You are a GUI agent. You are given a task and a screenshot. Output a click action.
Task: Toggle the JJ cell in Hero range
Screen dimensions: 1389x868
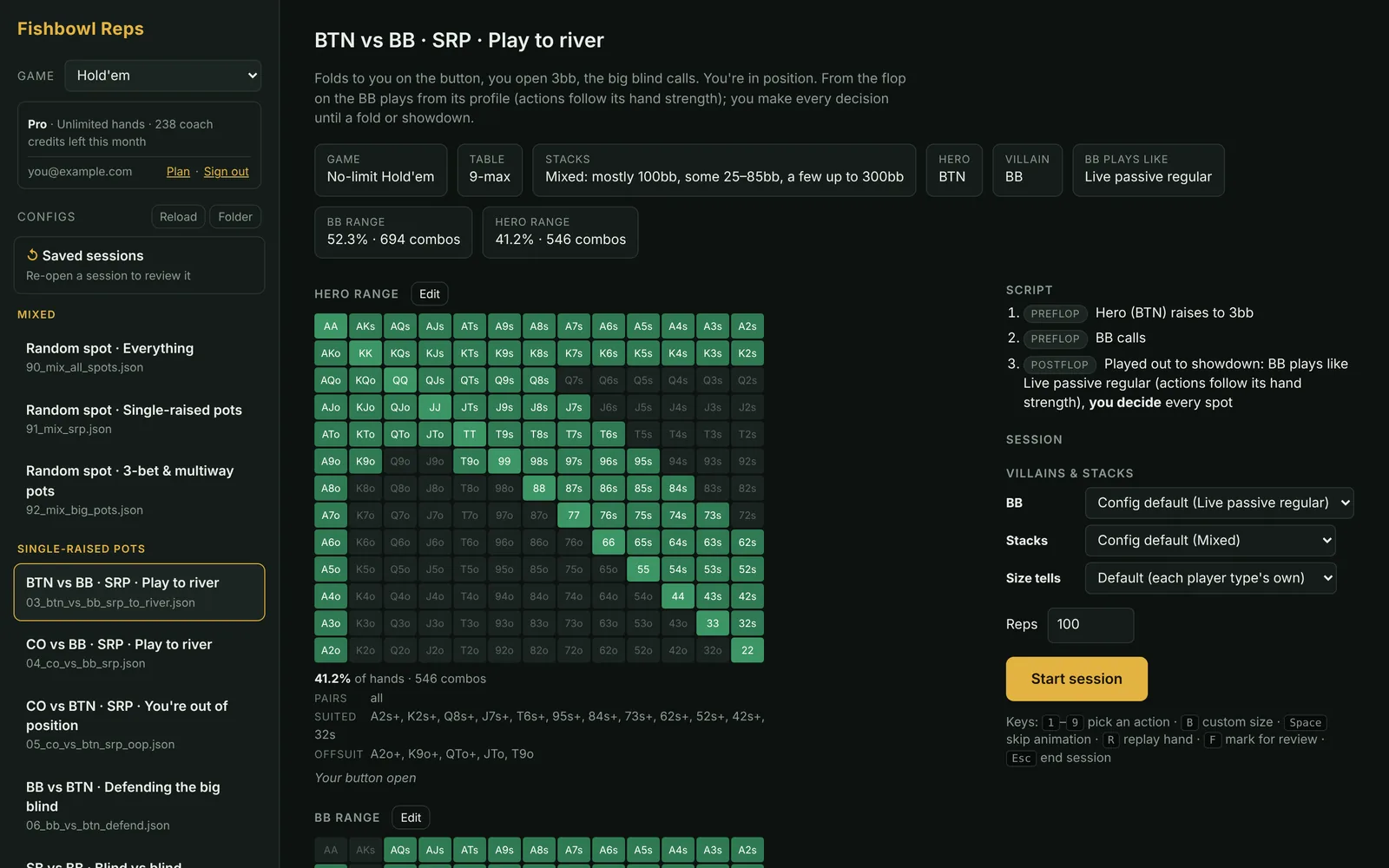(435, 407)
